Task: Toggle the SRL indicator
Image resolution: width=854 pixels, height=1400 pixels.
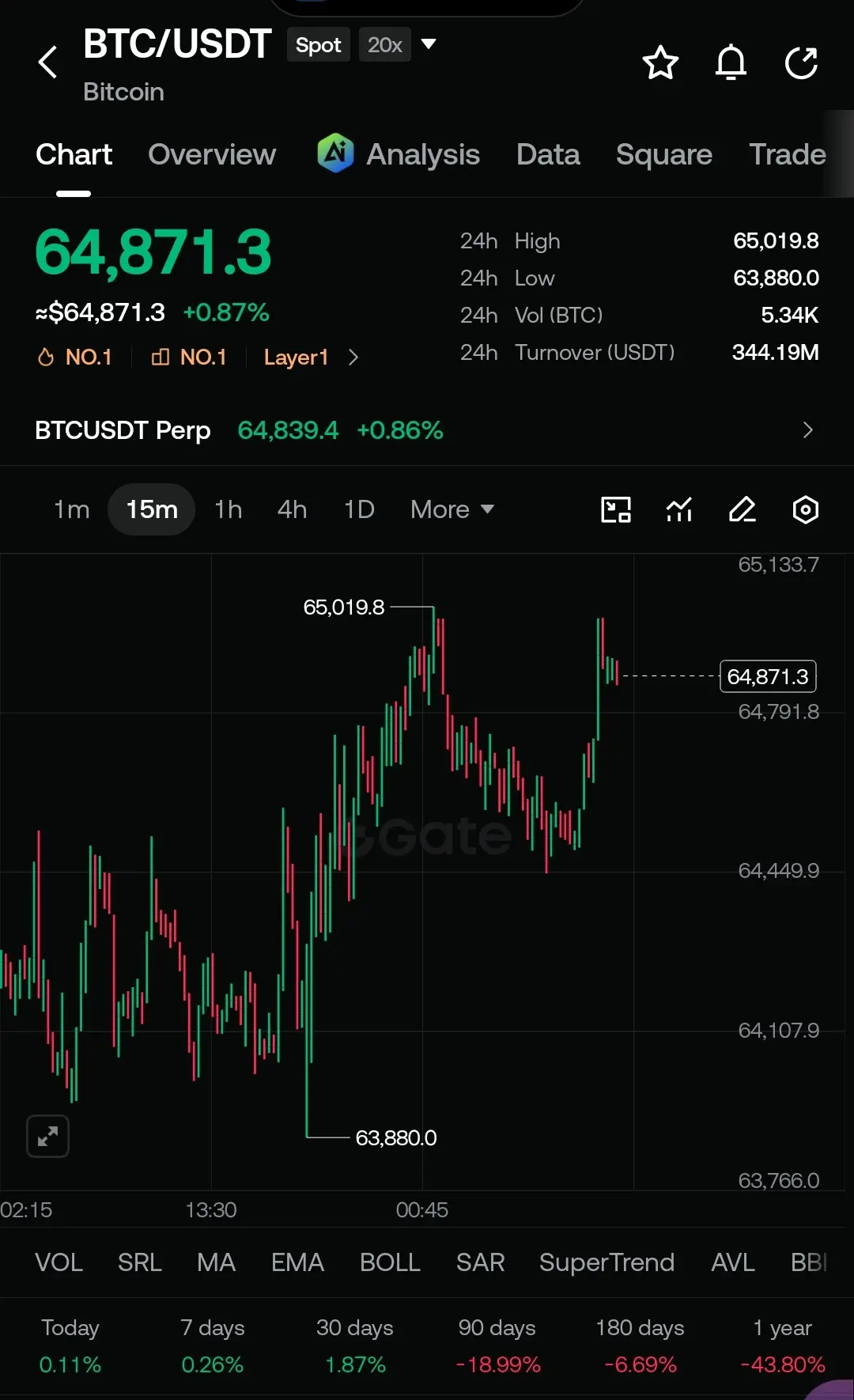Action: (139, 1262)
